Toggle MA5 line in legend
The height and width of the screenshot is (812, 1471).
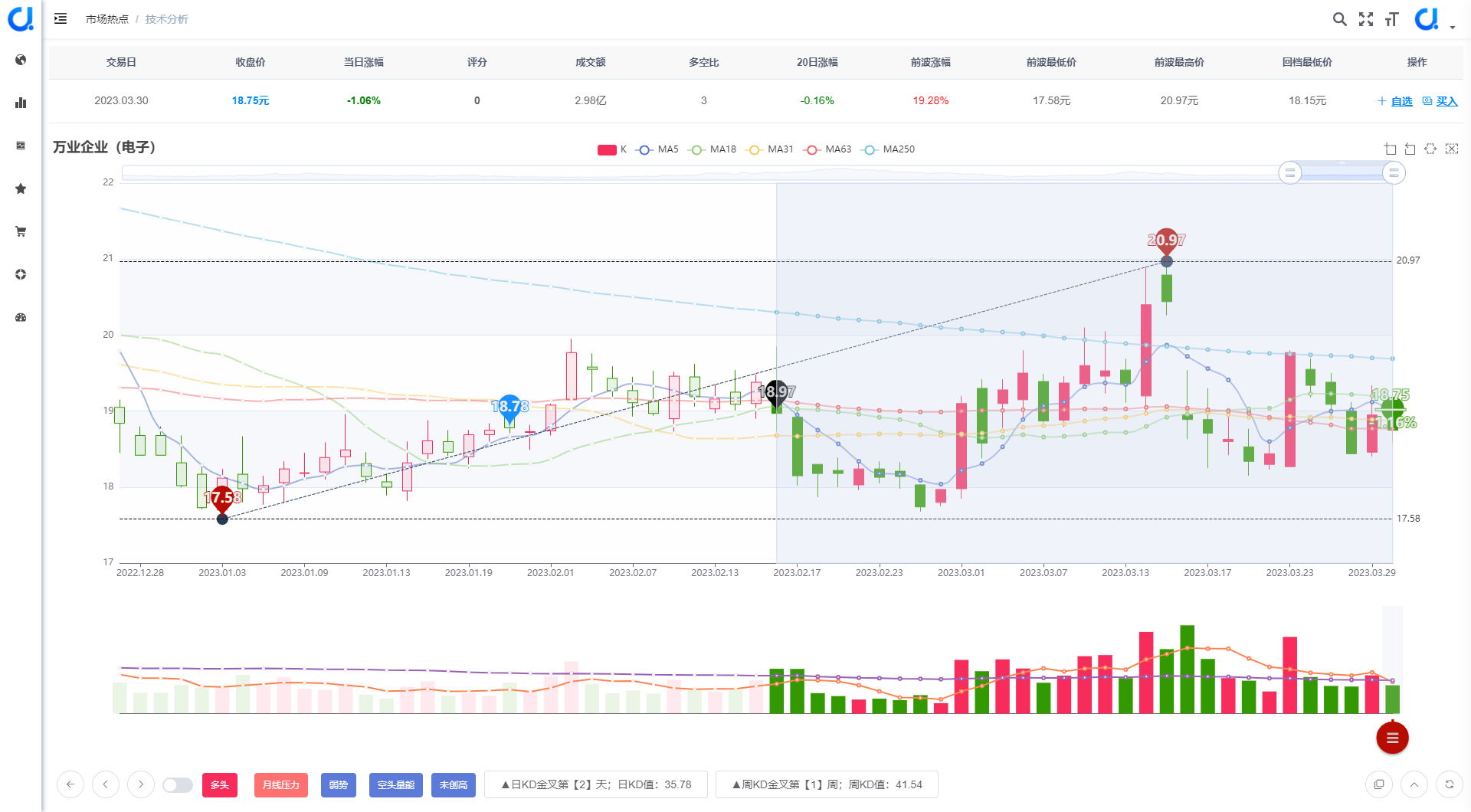(657, 149)
